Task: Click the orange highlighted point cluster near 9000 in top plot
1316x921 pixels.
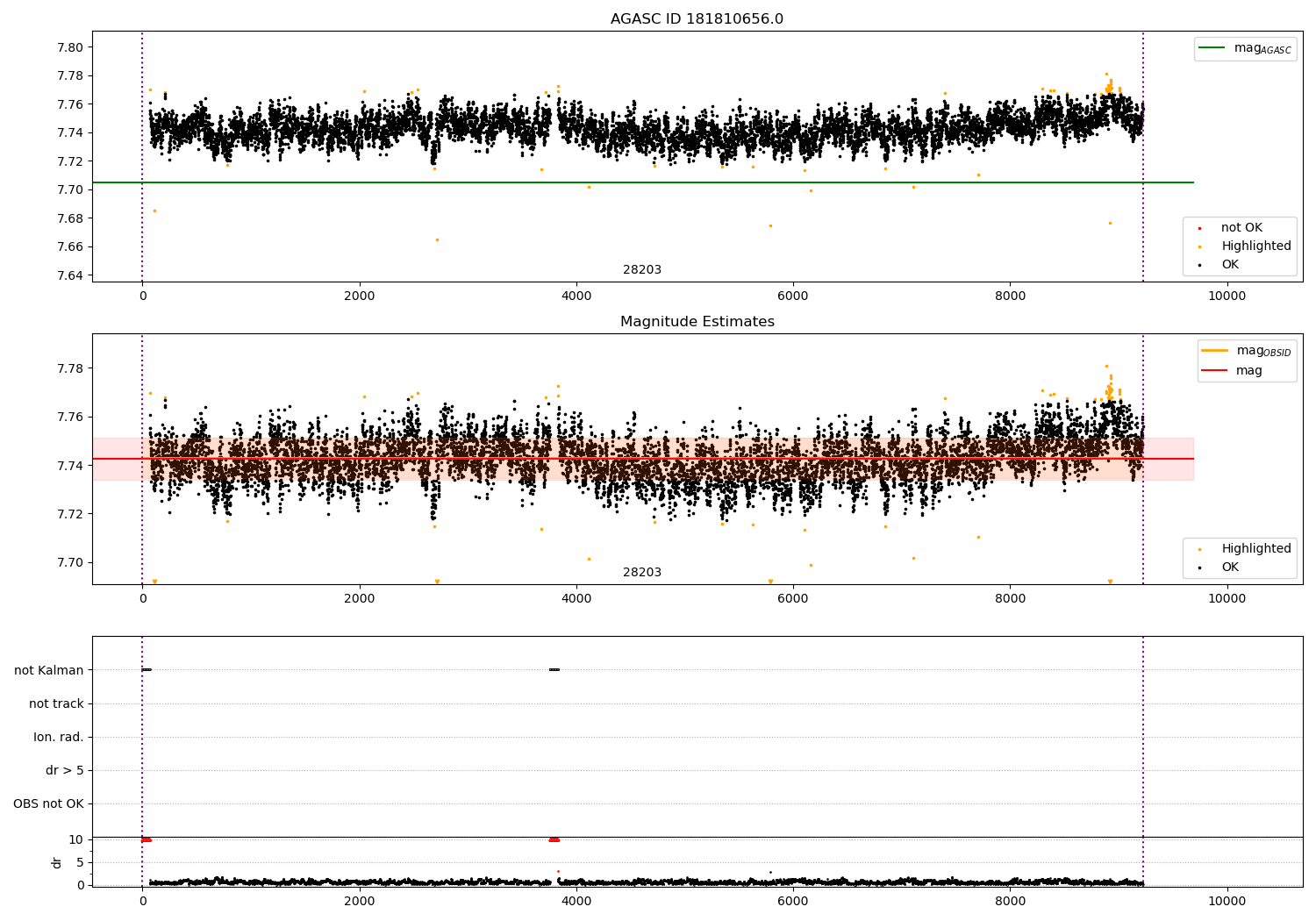Action: [1109, 88]
